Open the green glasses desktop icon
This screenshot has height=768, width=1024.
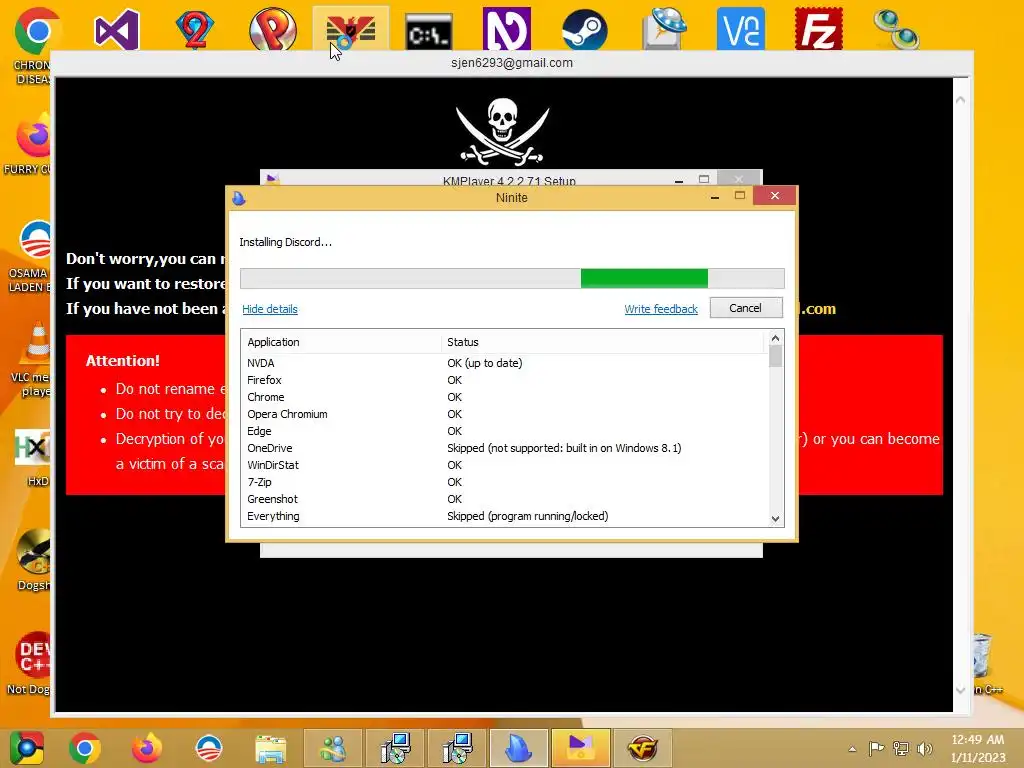pyautogui.click(x=897, y=30)
